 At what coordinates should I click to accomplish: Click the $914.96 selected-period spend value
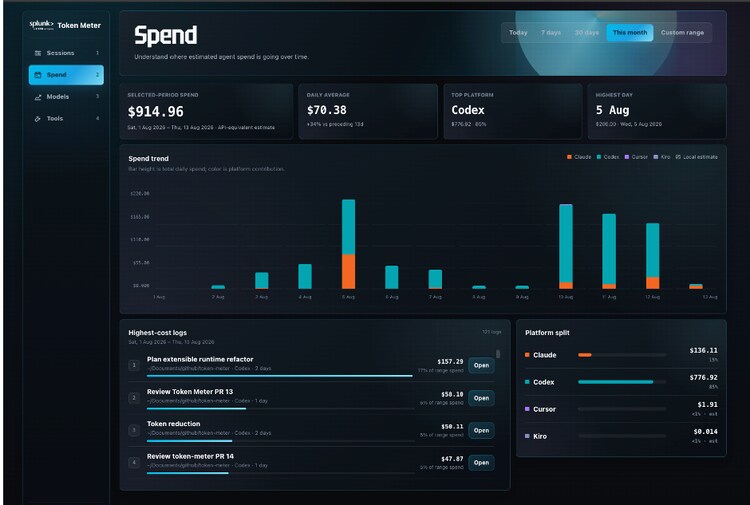pyautogui.click(x=155, y=112)
